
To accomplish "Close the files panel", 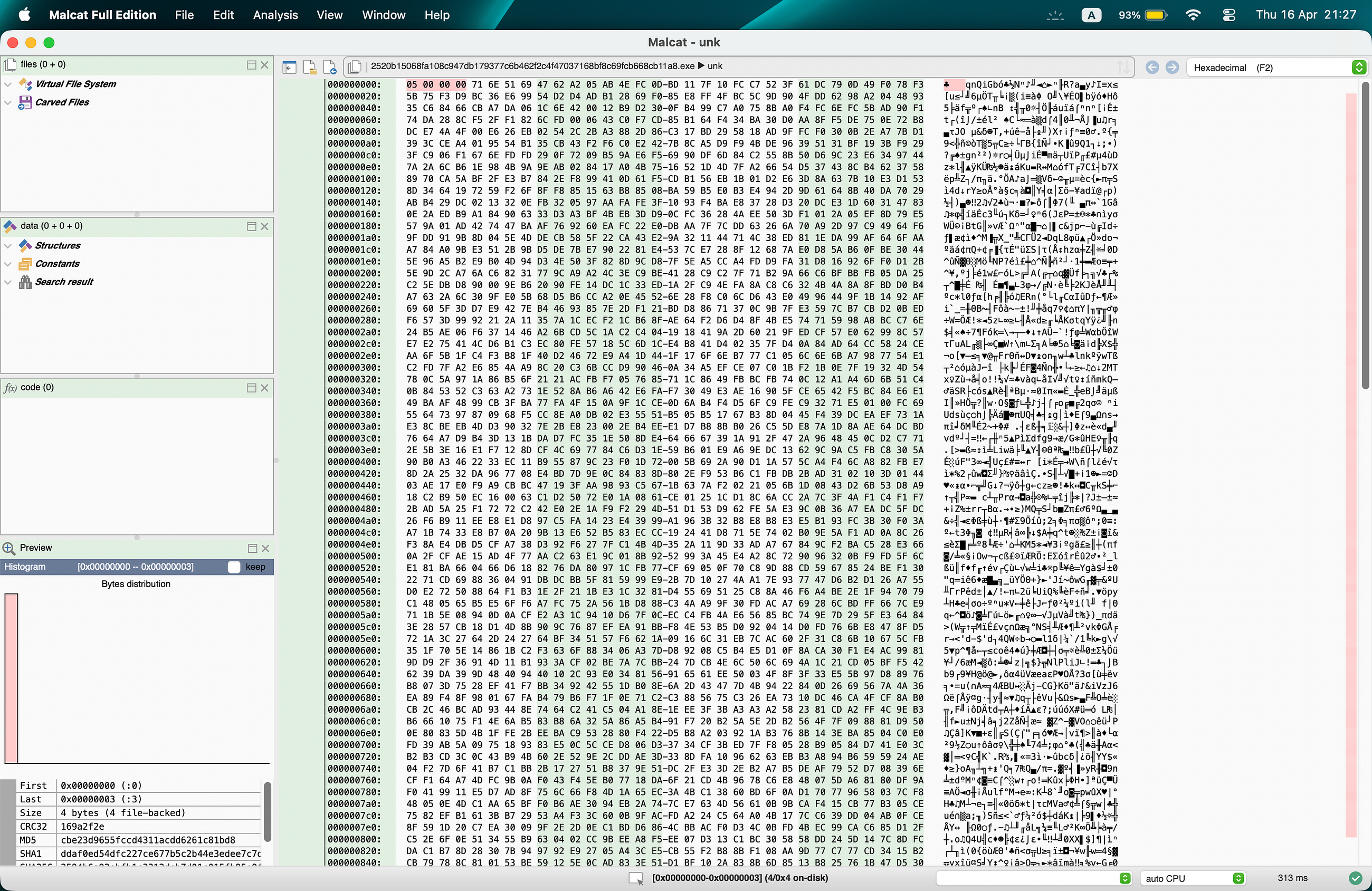I will [x=264, y=64].
